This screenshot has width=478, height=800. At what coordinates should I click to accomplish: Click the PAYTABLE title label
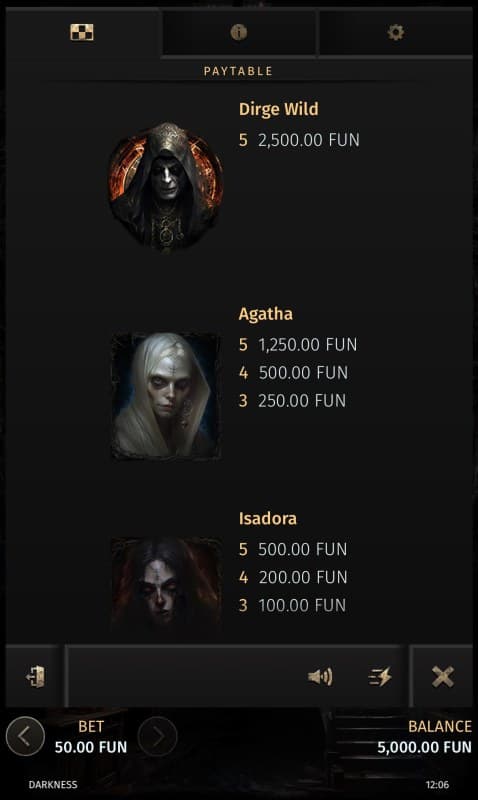(238, 71)
